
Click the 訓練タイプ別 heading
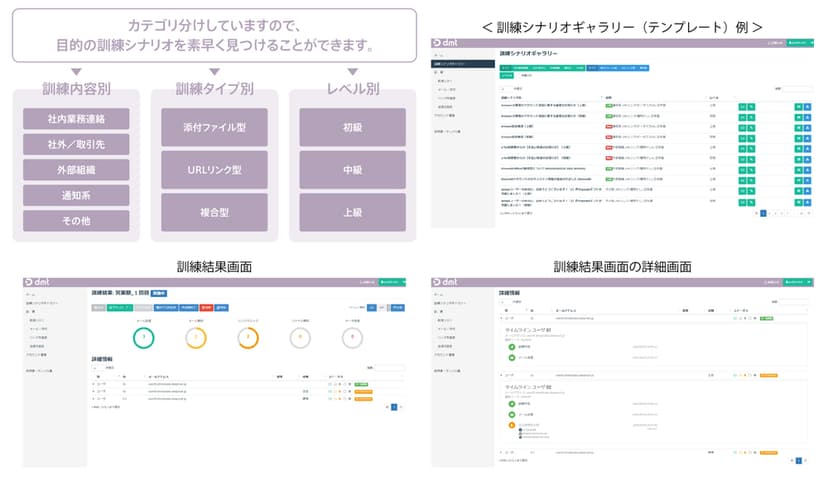click(x=214, y=89)
